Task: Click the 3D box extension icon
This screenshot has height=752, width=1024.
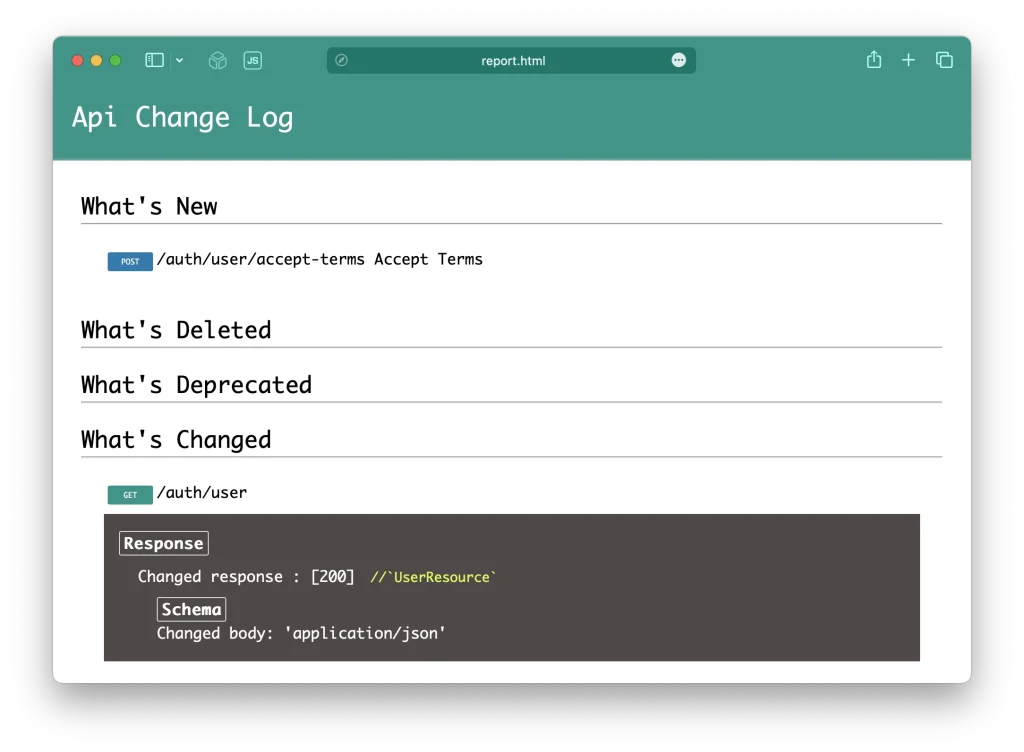Action: coord(217,60)
